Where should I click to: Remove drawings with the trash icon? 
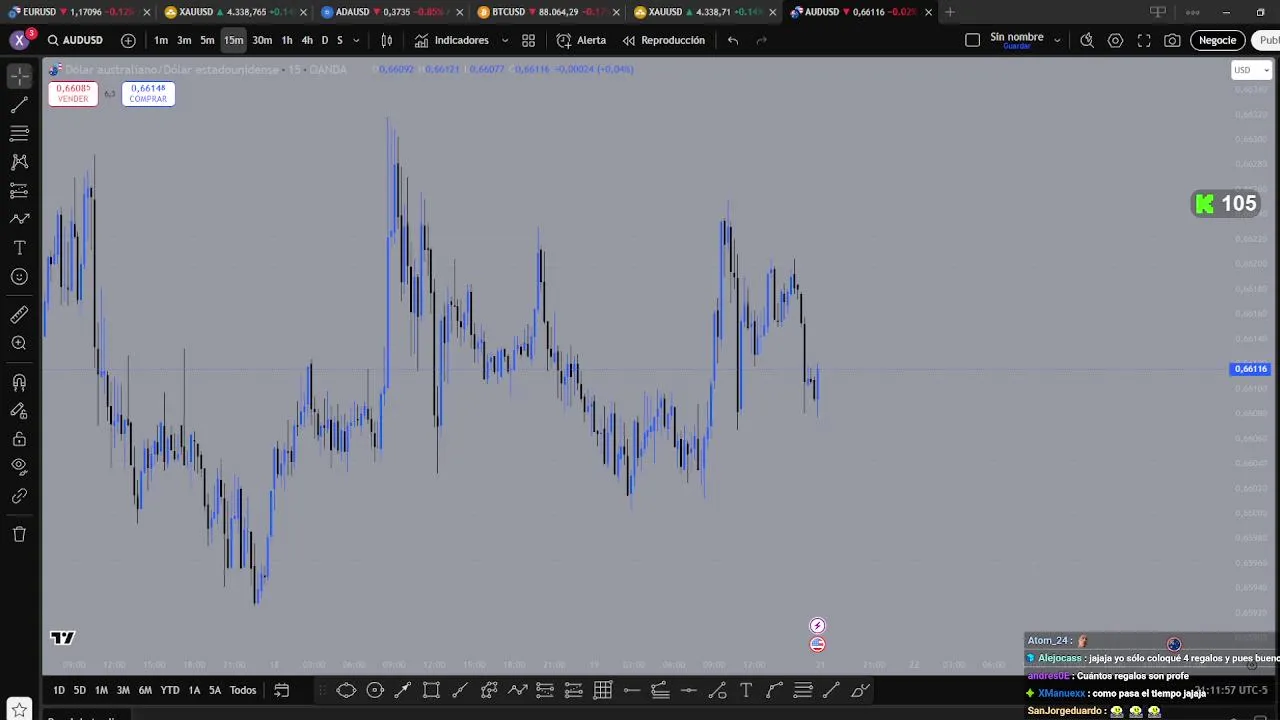19,534
